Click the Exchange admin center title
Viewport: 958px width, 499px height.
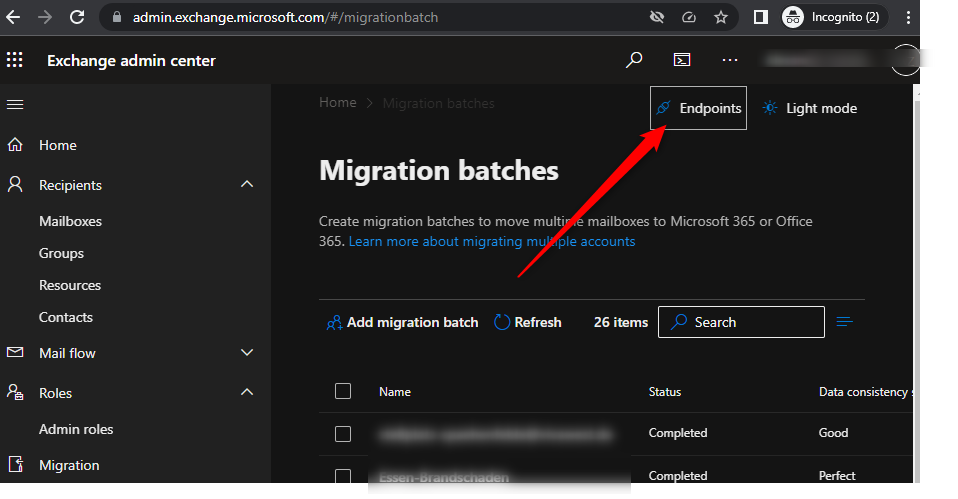pos(131,60)
